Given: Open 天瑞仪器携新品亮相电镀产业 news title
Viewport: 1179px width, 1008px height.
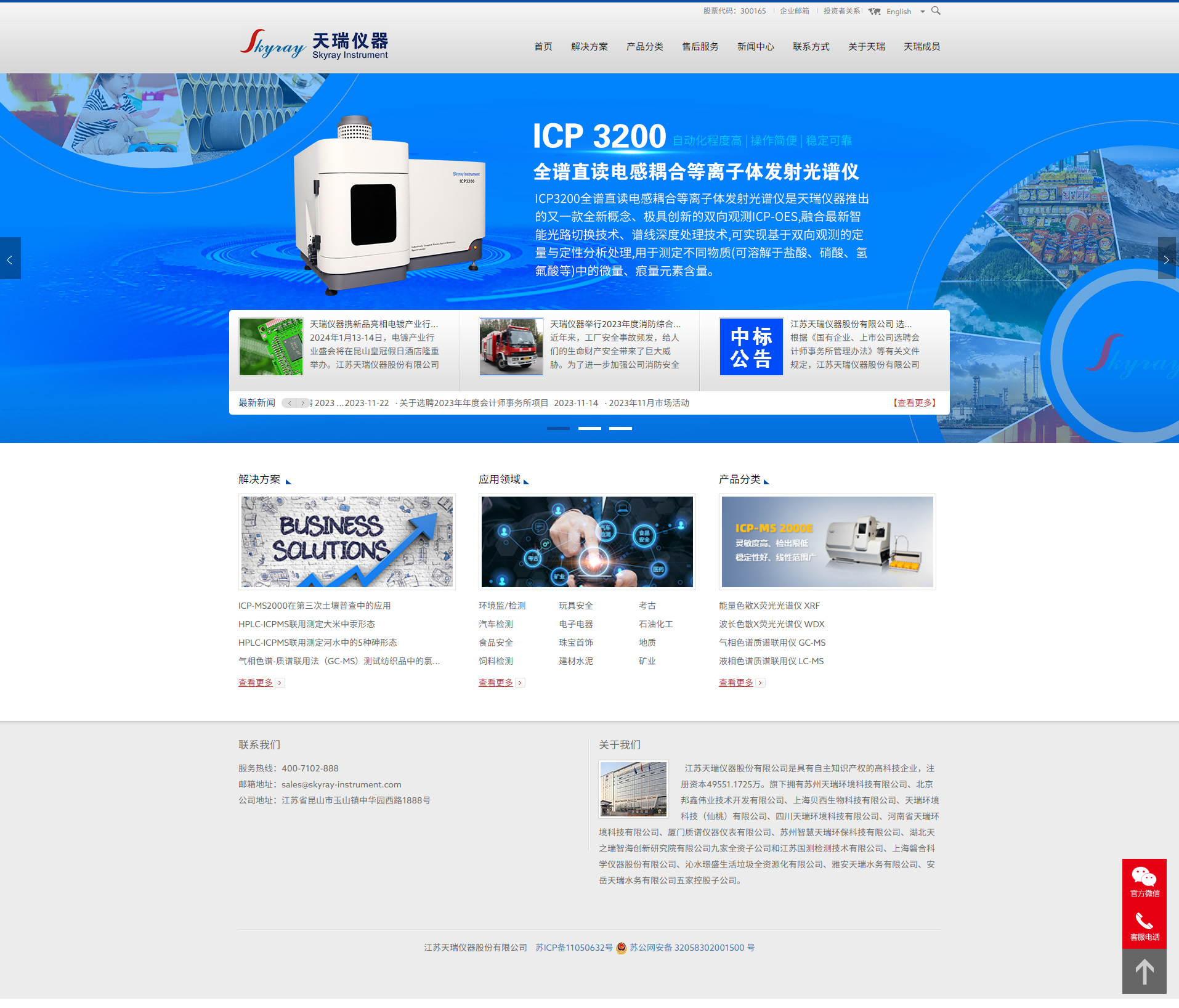Looking at the screenshot, I should [374, 324].
